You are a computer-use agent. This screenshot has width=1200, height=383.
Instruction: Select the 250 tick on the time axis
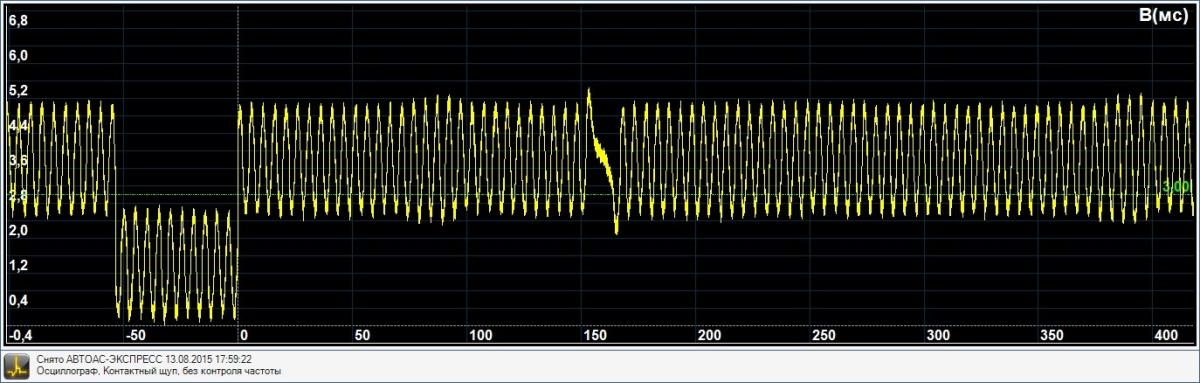[824, 335]
